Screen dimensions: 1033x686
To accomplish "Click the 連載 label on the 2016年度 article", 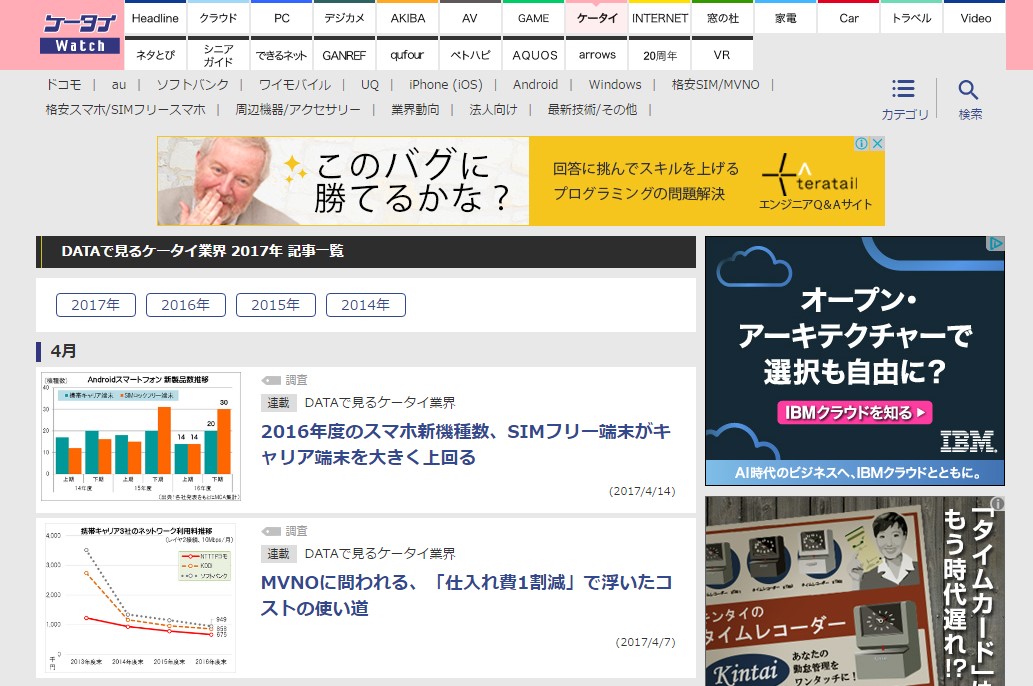I will click(x=278, y=403).
